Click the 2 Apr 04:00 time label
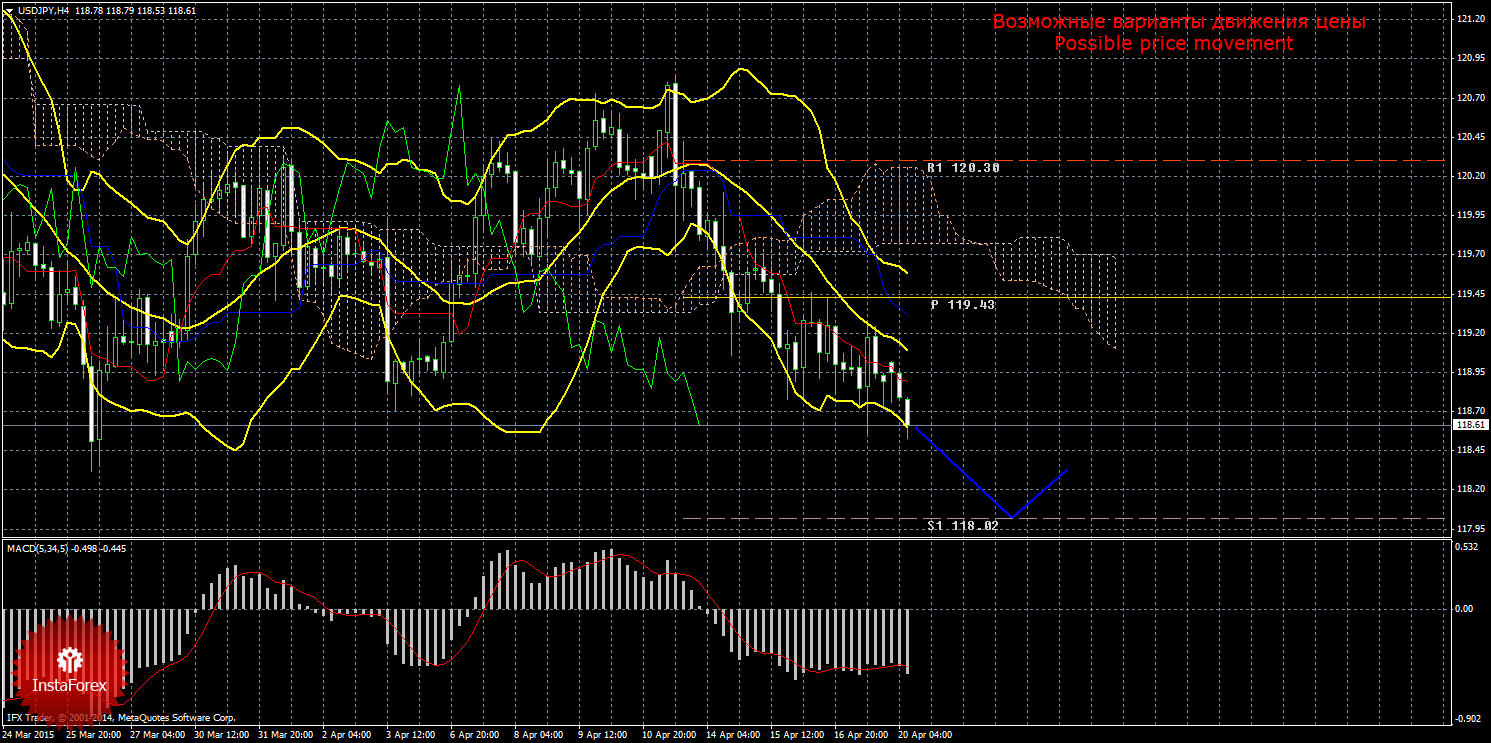Image resolution: width=1491 pixels, height=743 pixels. (x=349, y=735)
